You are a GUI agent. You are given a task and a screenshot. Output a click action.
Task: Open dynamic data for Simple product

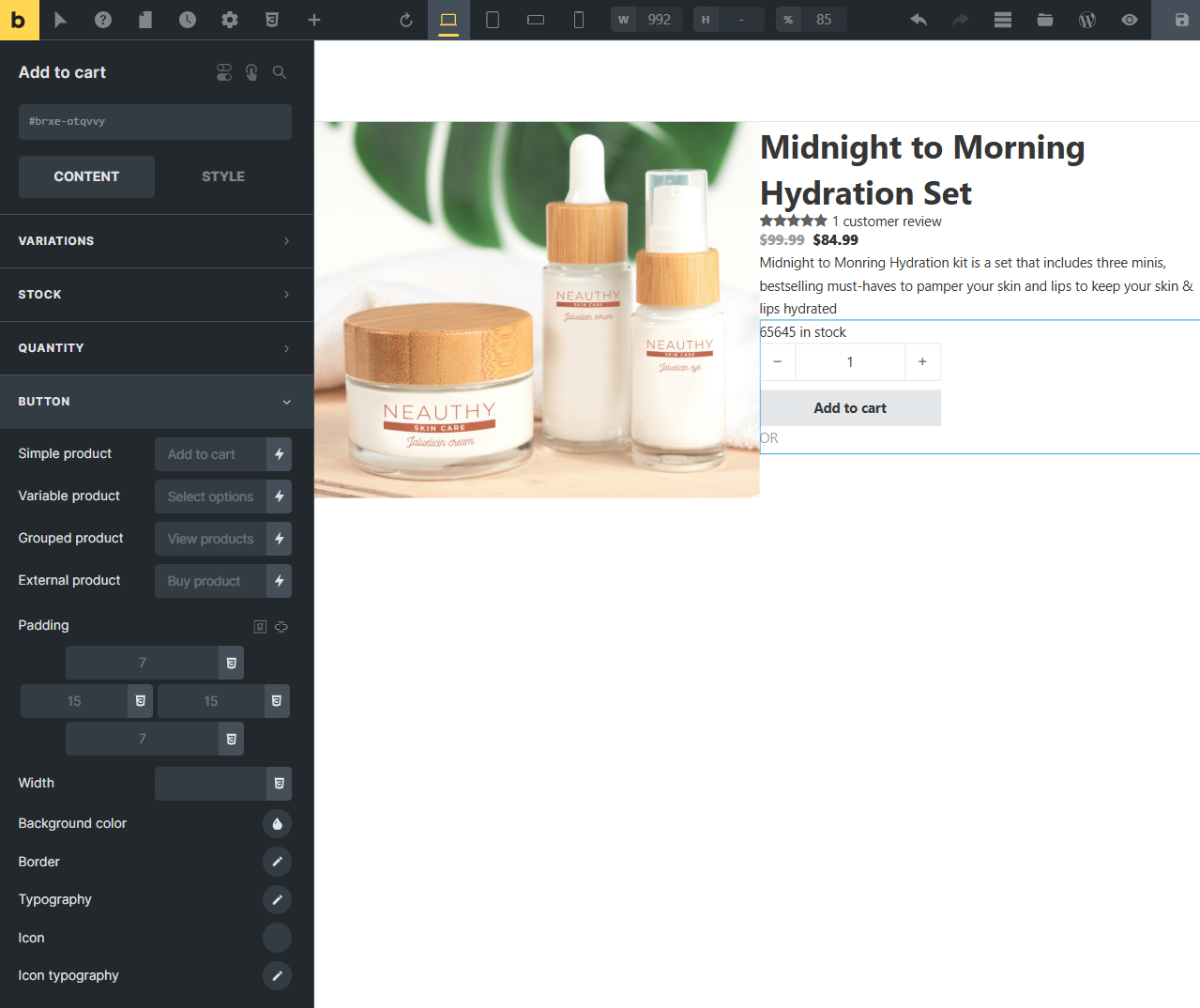tap(279, 454)
